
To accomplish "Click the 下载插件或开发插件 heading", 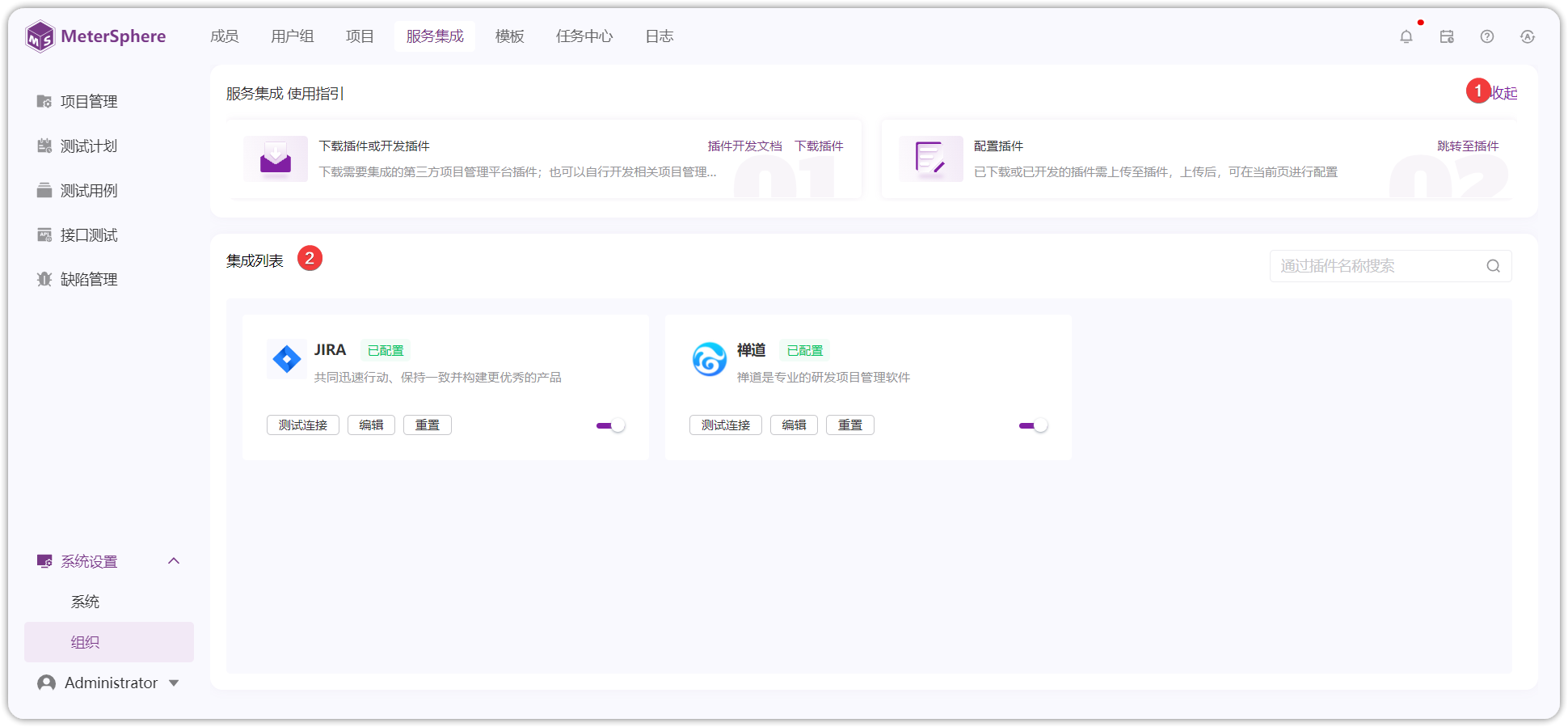I will pyautogui.click(x=374, y=146).
